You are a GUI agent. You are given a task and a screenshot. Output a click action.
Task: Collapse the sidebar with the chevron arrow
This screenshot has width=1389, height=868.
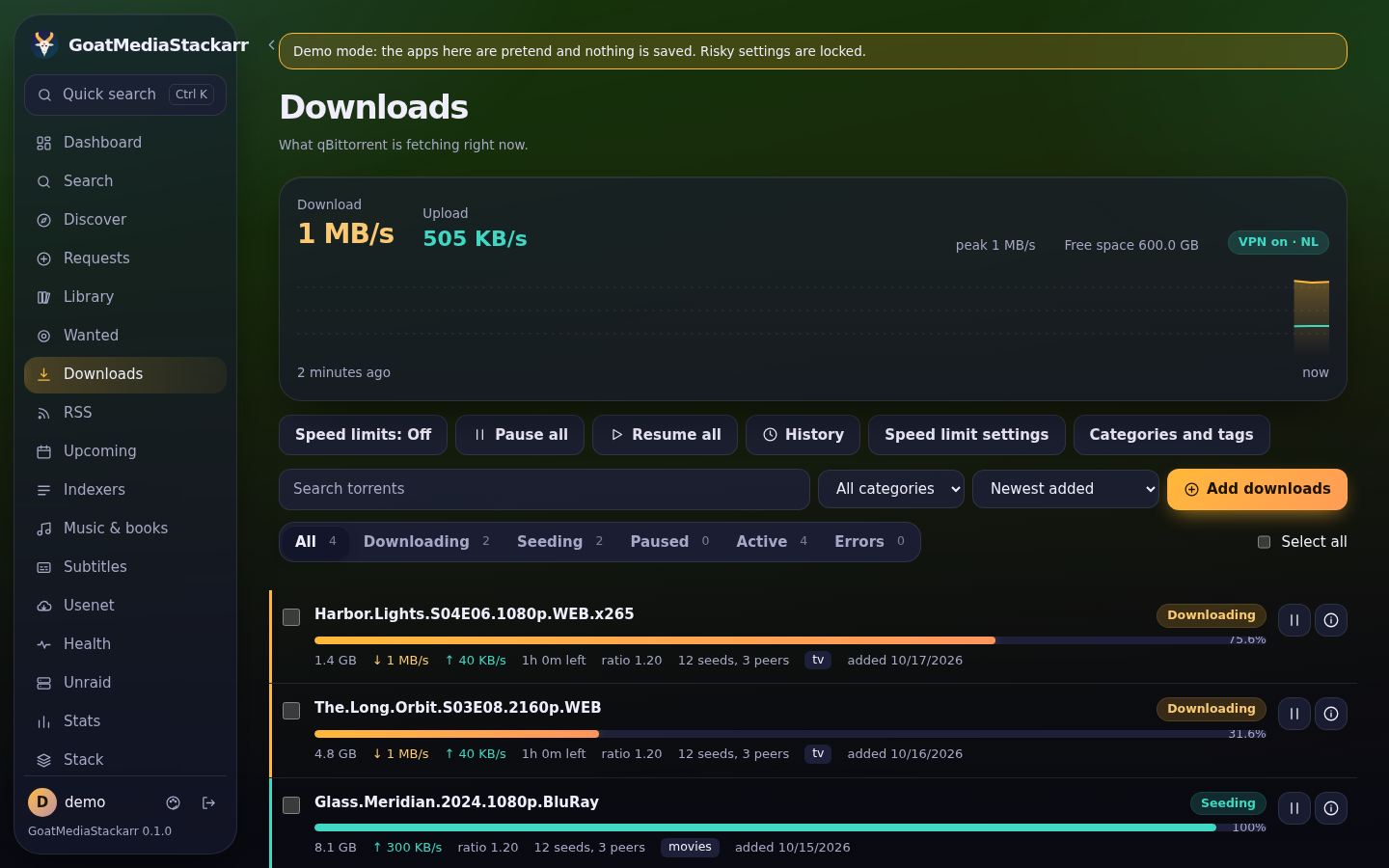pos(272,44)
